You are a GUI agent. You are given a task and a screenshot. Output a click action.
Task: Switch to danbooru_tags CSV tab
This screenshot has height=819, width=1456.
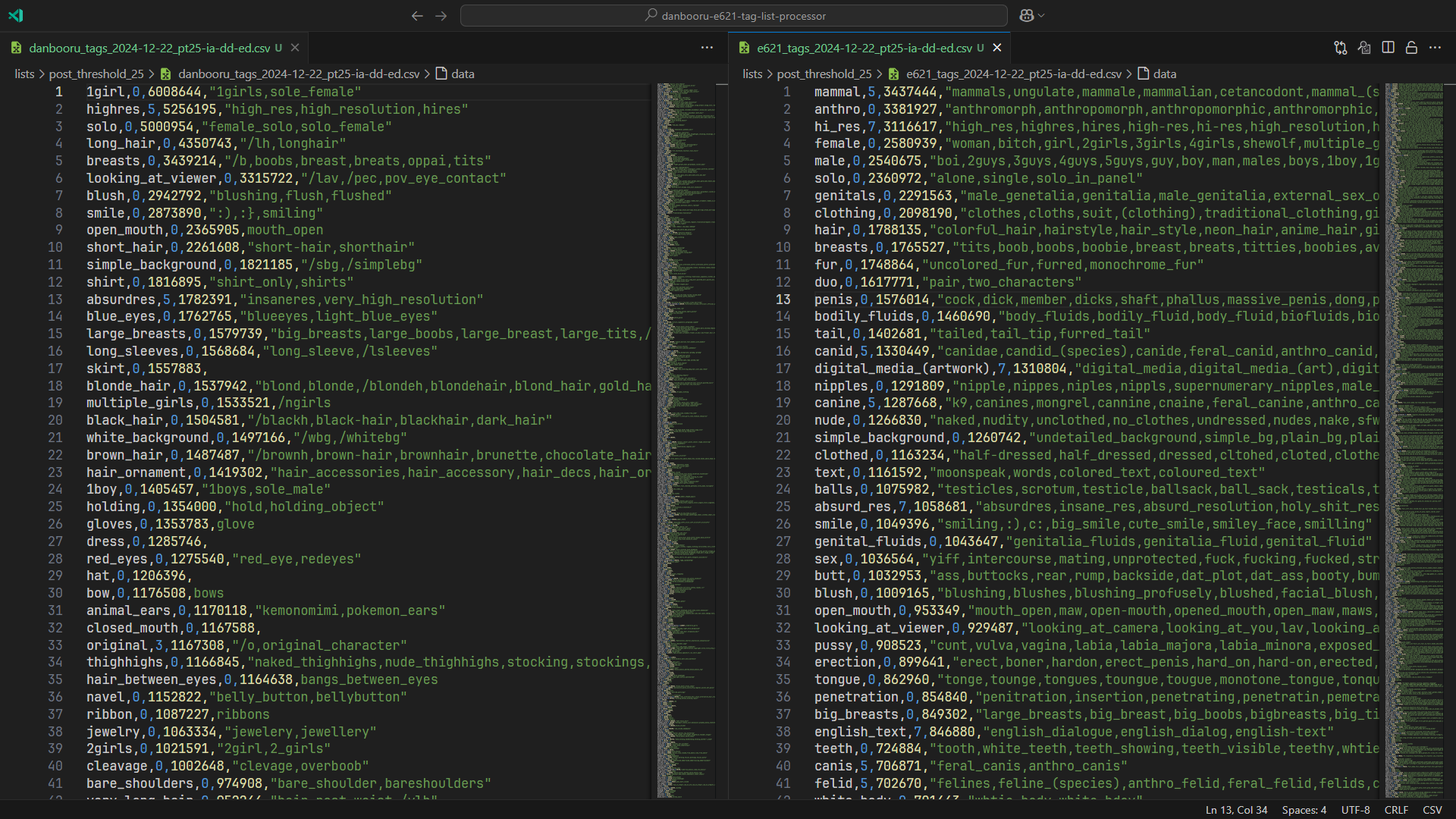pos(149,48)
